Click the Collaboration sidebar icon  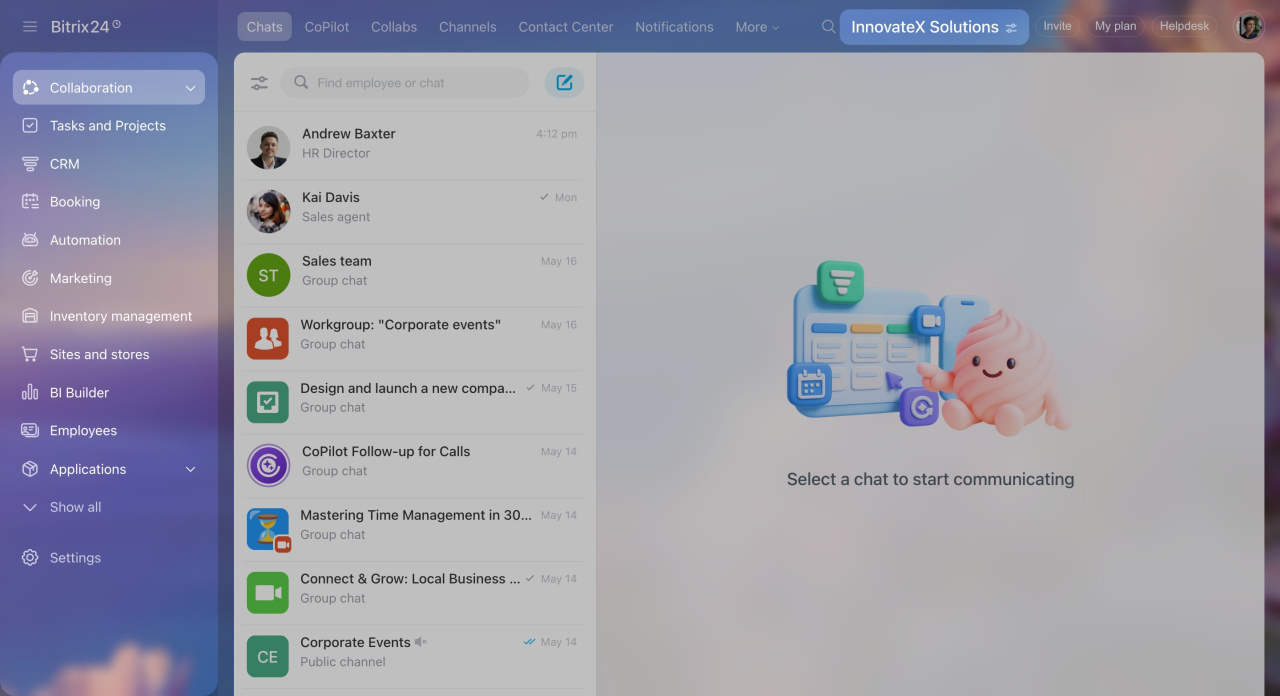click(x=30, y=88)
